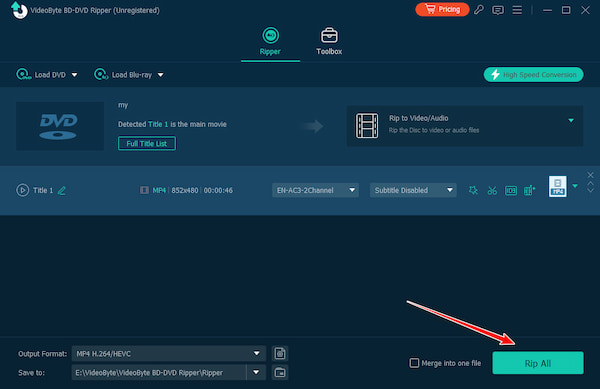The height and width of the screenshot is (389, 600).
Task: Switch to the Ripper tab
Action: pos(270,42)
